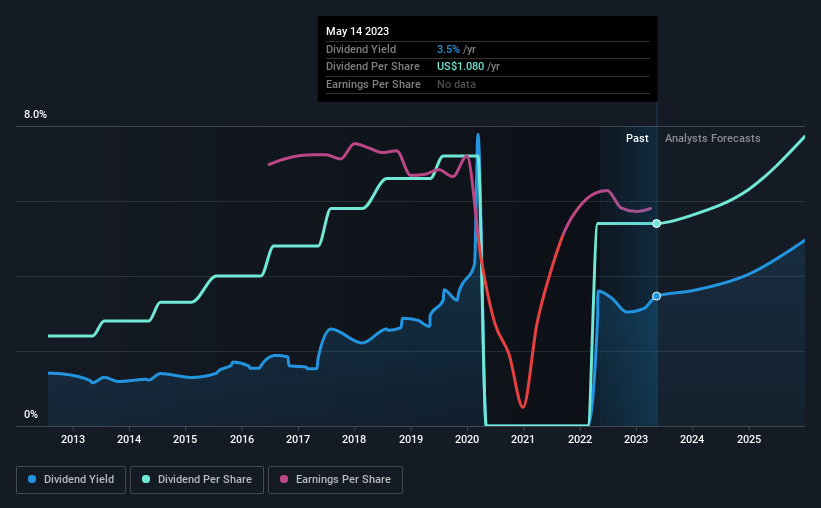The image size is (821, 508).
Task: Click the 2025 x-axis year label
Action: click(x=749, y=439)
